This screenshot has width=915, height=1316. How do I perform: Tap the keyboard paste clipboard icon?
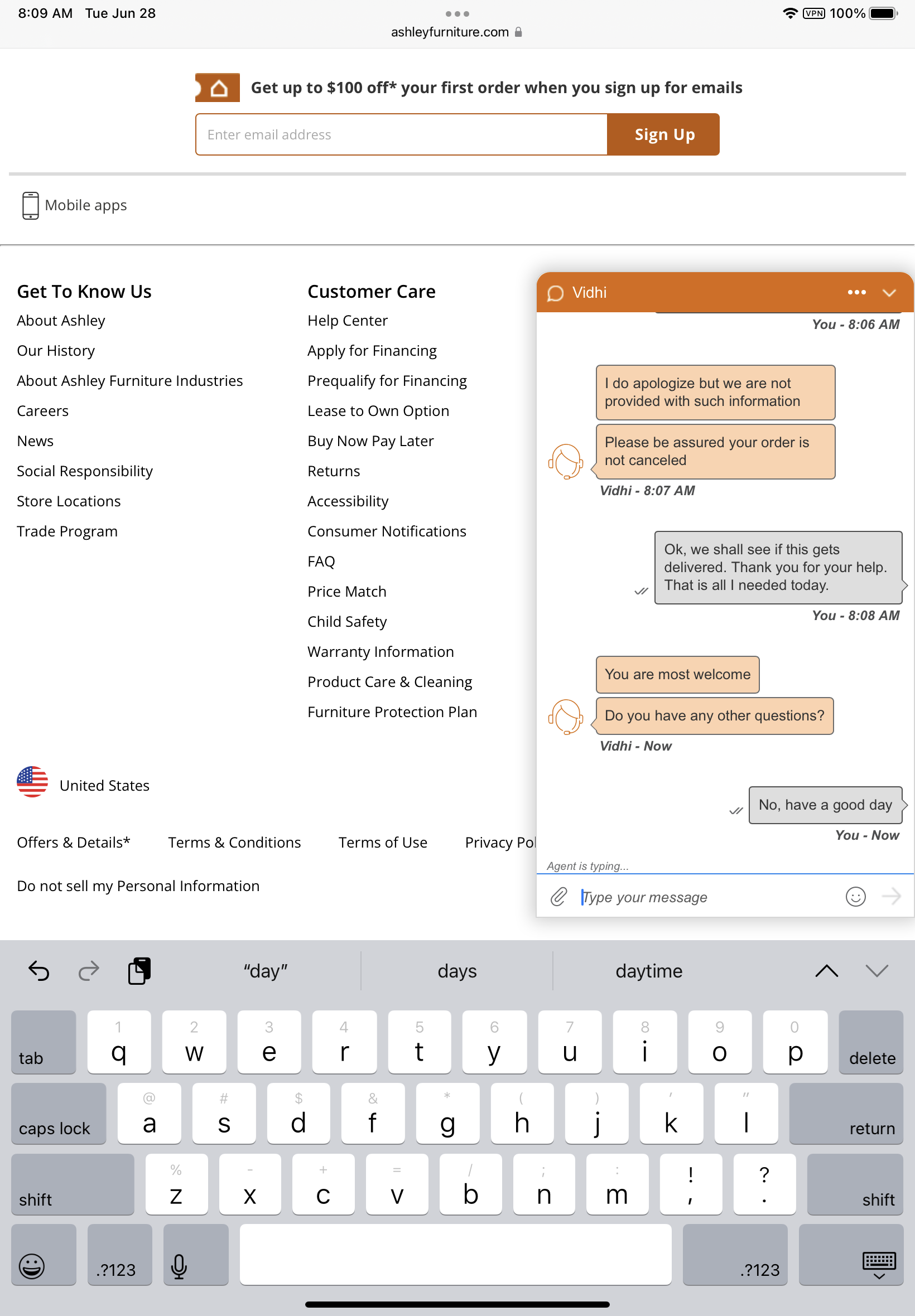point(139,970)
